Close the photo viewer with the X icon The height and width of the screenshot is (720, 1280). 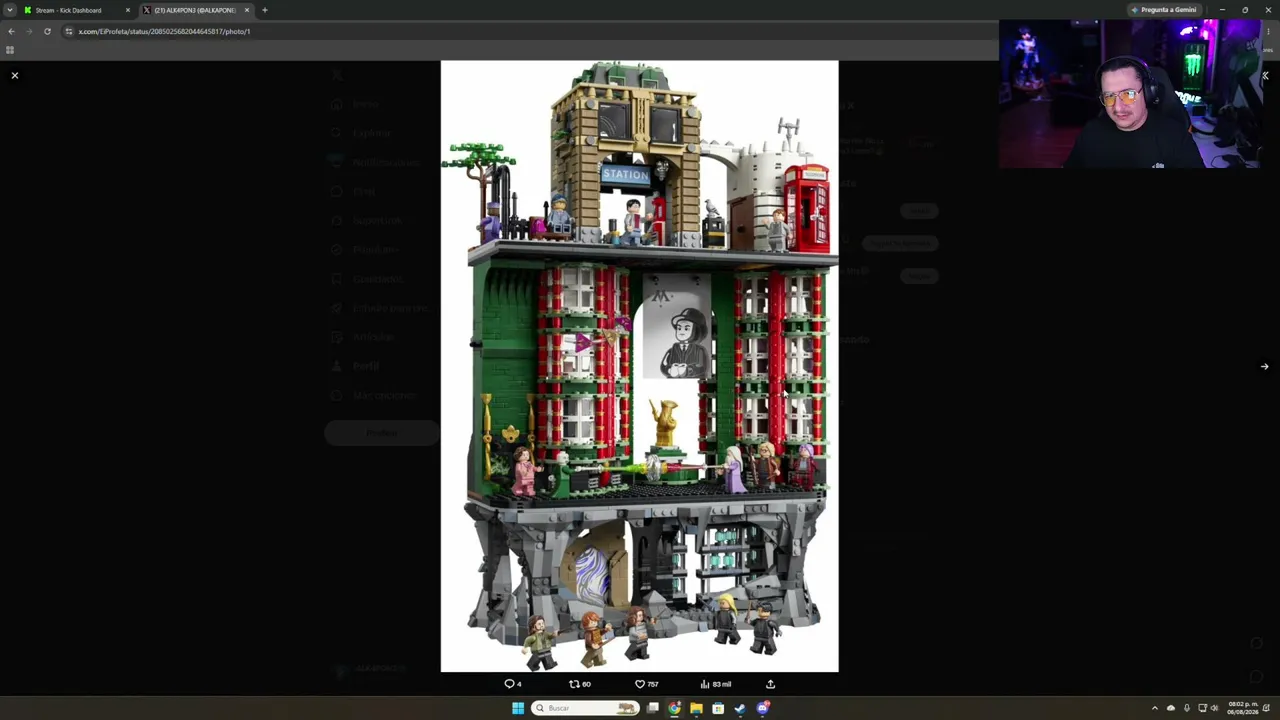[15, 75]
